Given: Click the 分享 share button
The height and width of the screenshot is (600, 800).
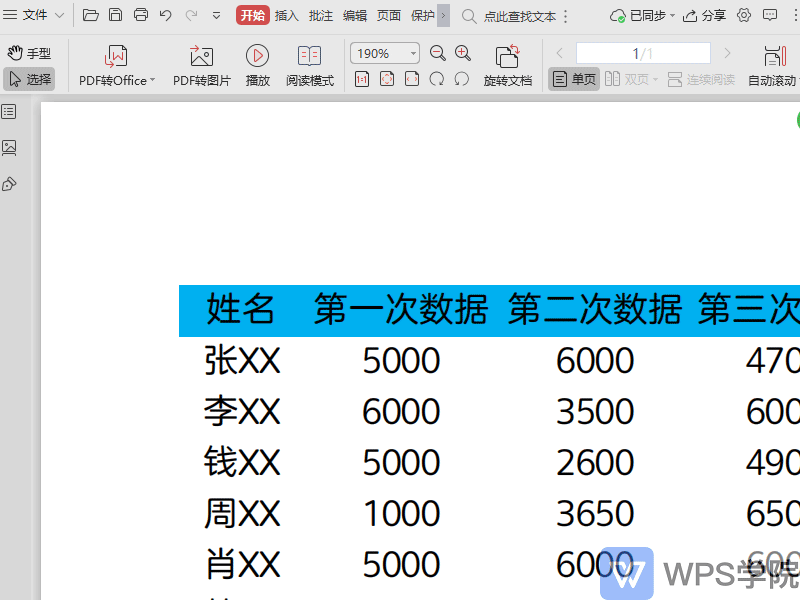Looking at the screenshot, I should (705, 16).
